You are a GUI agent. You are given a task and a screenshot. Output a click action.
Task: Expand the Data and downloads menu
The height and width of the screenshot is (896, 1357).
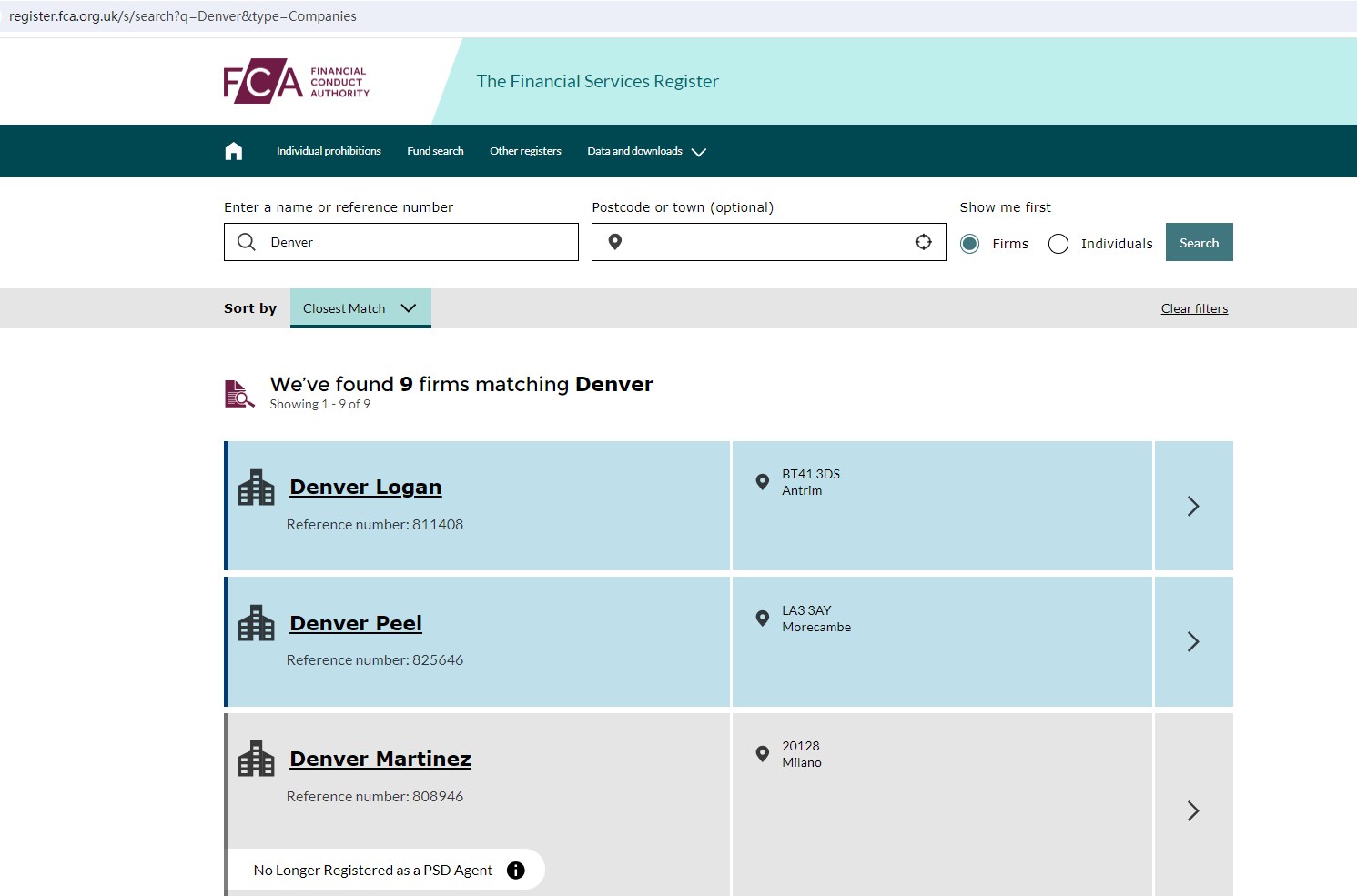[646, 151]
